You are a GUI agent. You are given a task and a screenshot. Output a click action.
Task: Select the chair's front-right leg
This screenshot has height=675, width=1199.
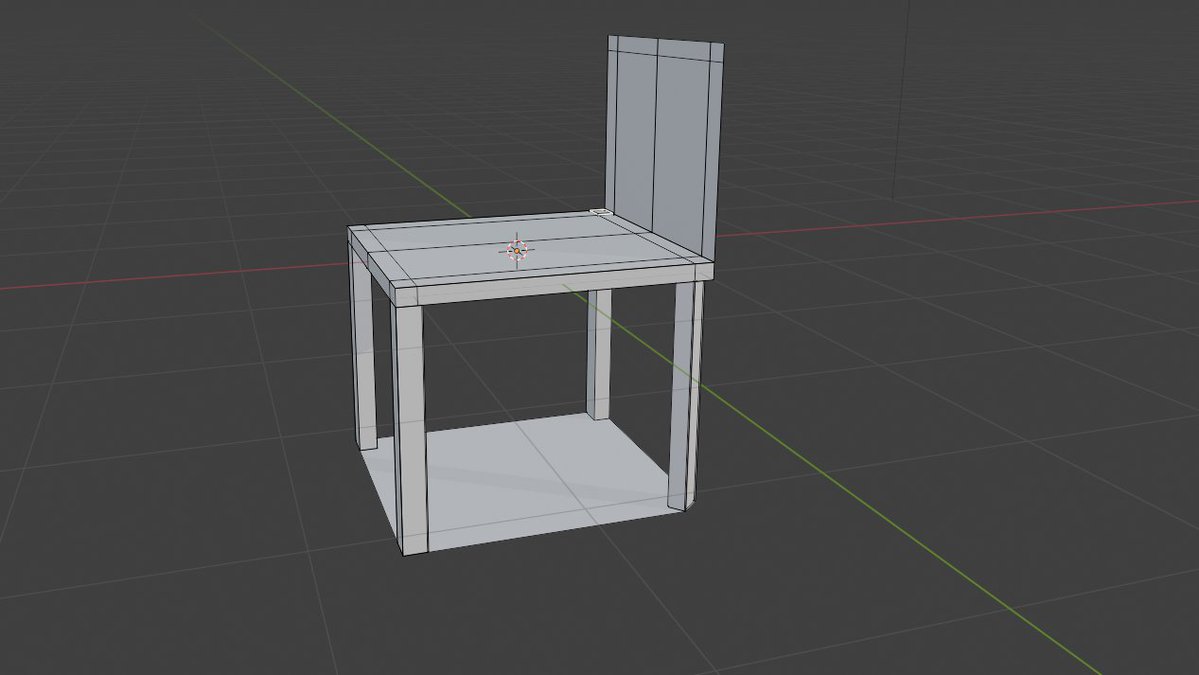tap(686, 394)
